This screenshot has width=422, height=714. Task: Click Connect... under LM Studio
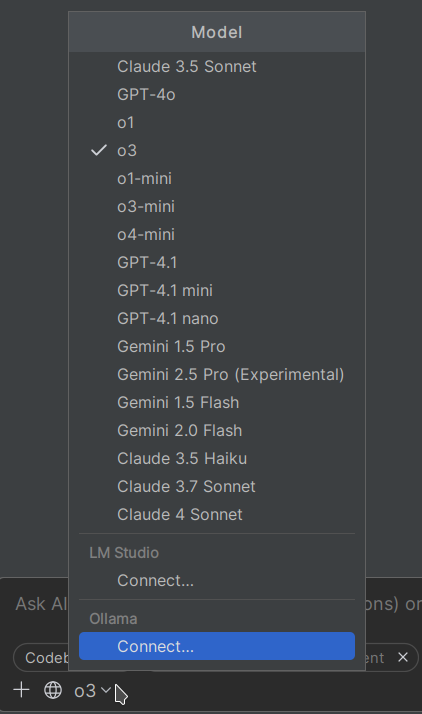click(217, 581)
